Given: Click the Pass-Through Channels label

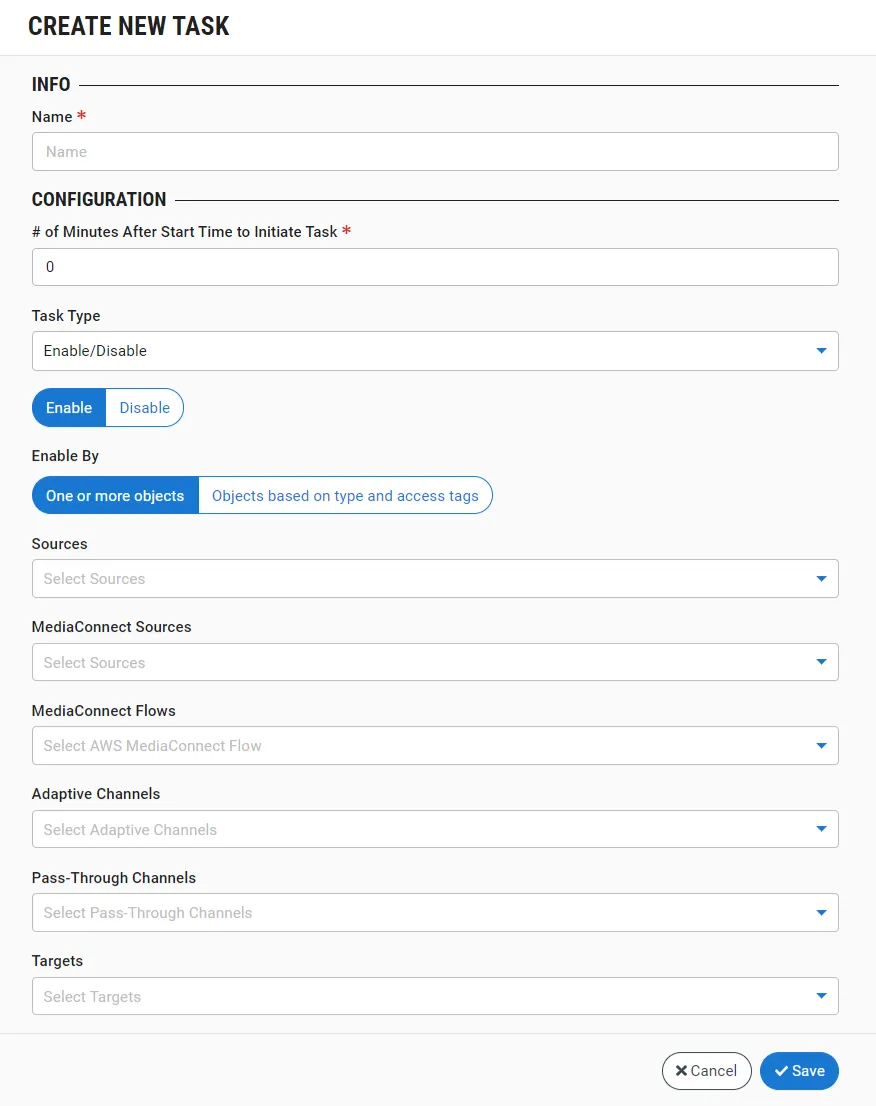Looking at the screenshot, I should (114, 877).
